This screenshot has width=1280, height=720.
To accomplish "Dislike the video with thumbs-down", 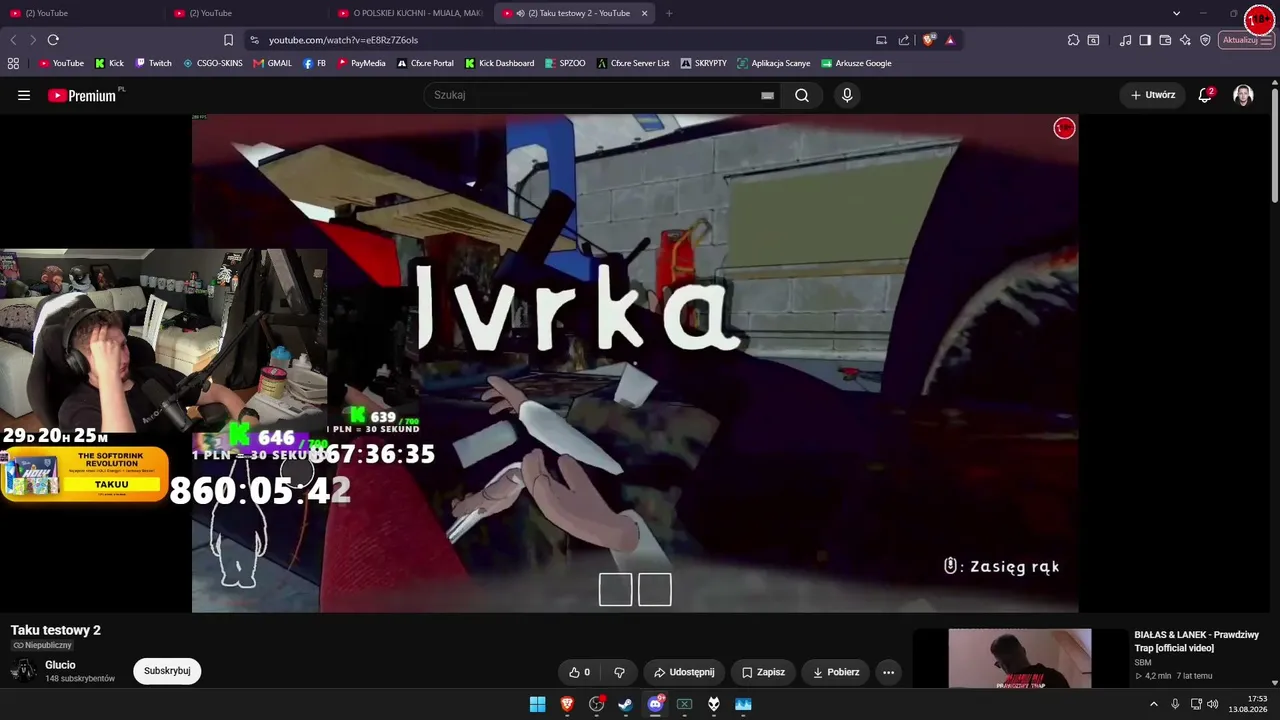I will [x=619, y=672].
